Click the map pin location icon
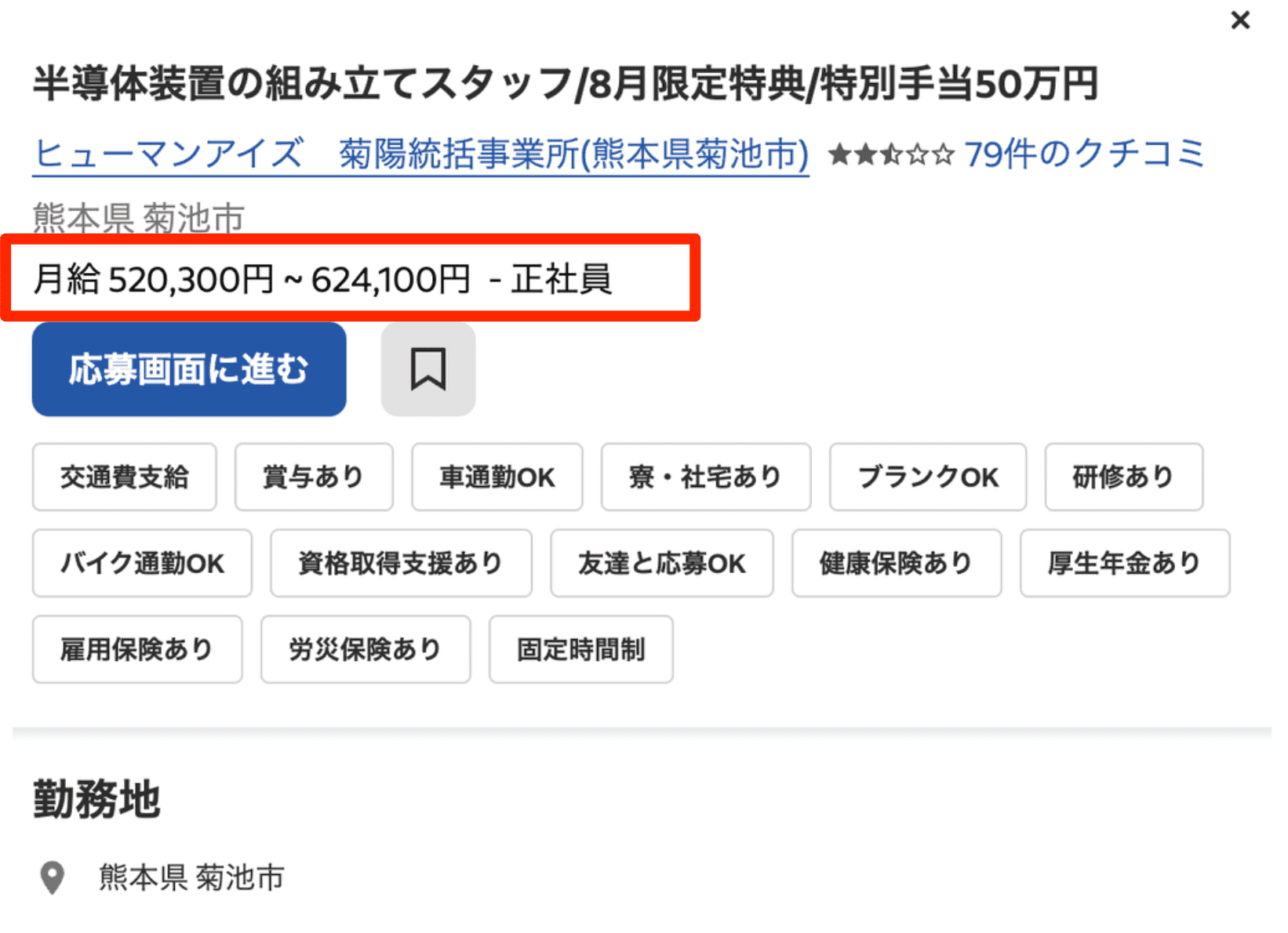Image resolution: width=1288 pixels, height=933 pixels. [x=53, y=877]
